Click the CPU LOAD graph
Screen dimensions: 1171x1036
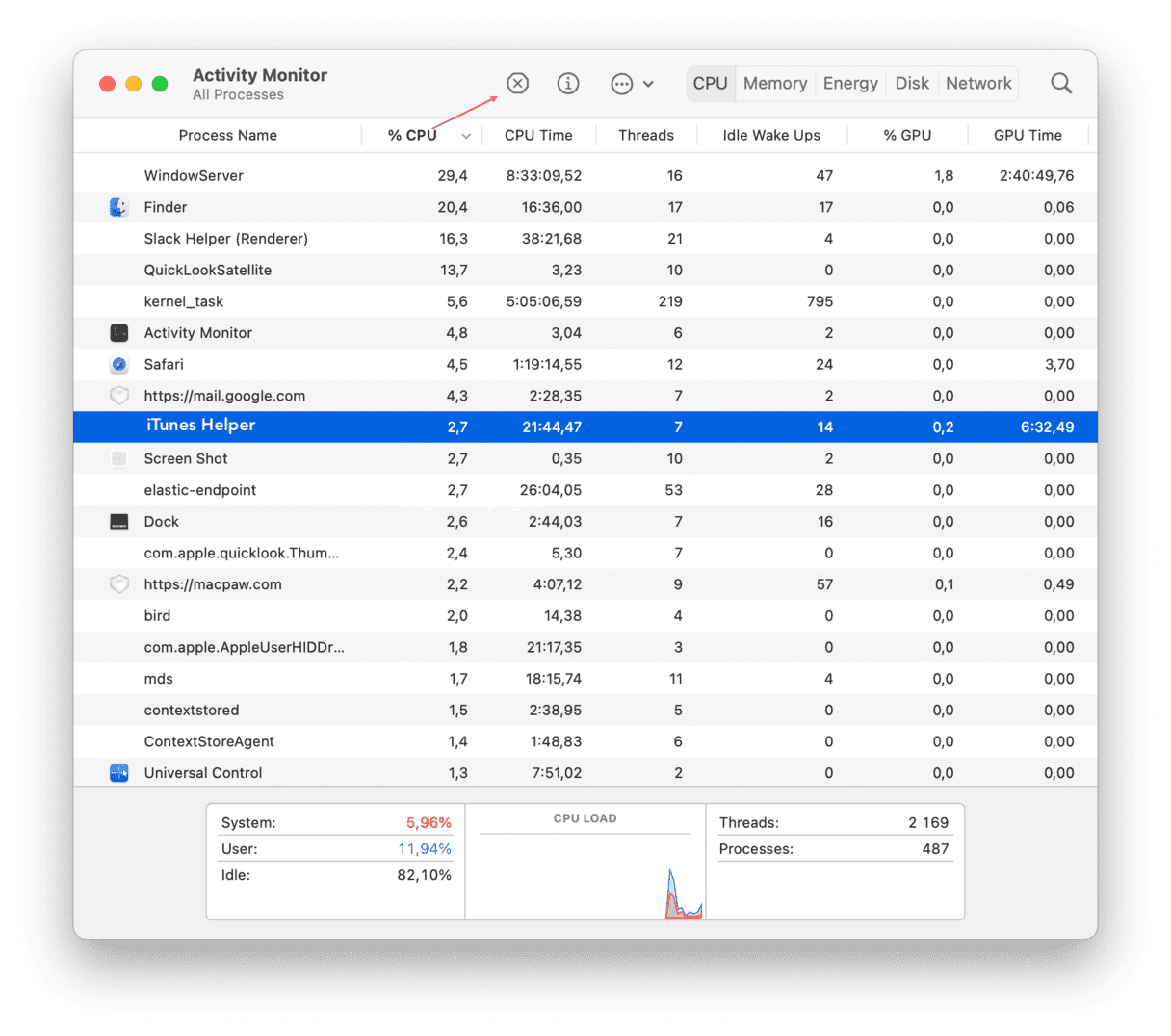point(585,864)
